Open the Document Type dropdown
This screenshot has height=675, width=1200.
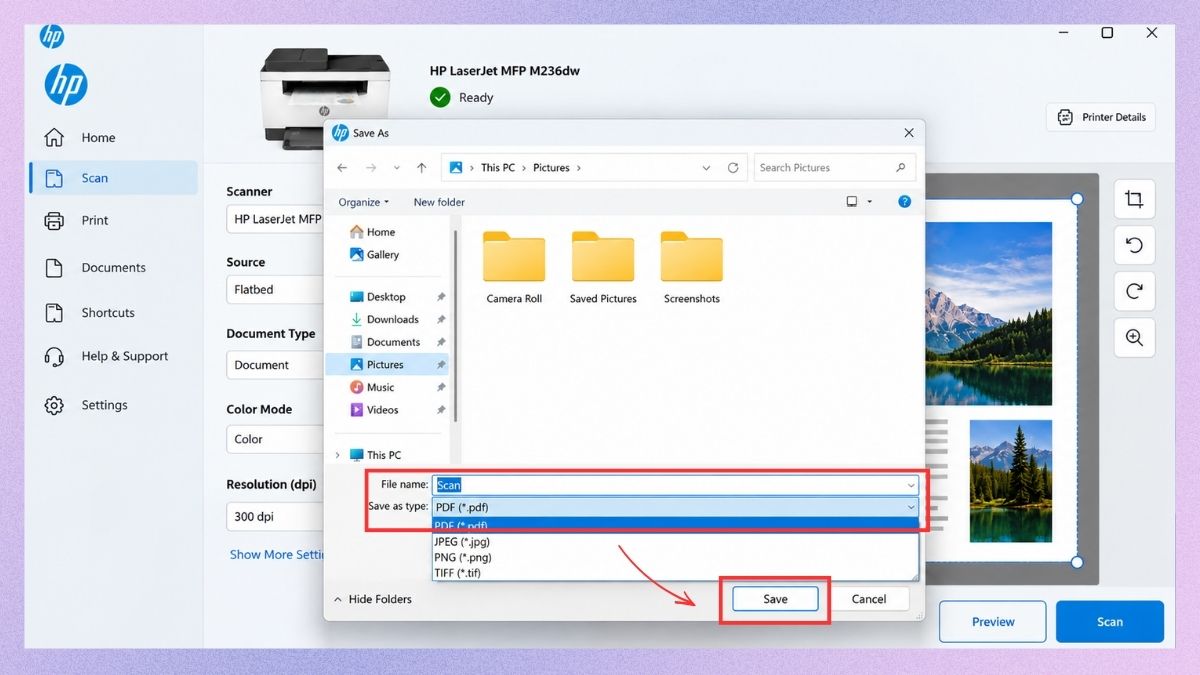coord(274,365)
